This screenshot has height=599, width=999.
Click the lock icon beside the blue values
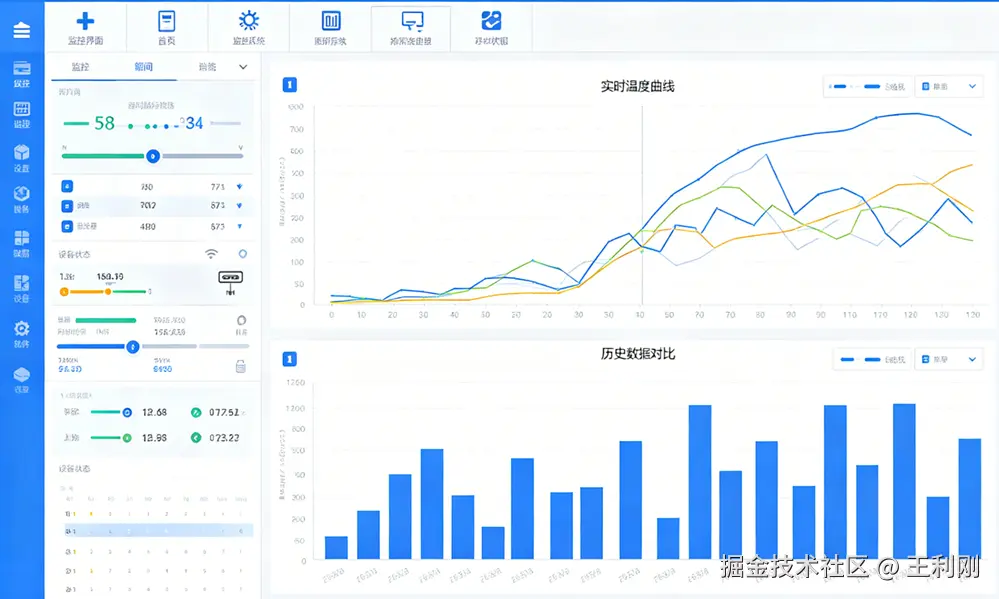(x=241, y=366)
